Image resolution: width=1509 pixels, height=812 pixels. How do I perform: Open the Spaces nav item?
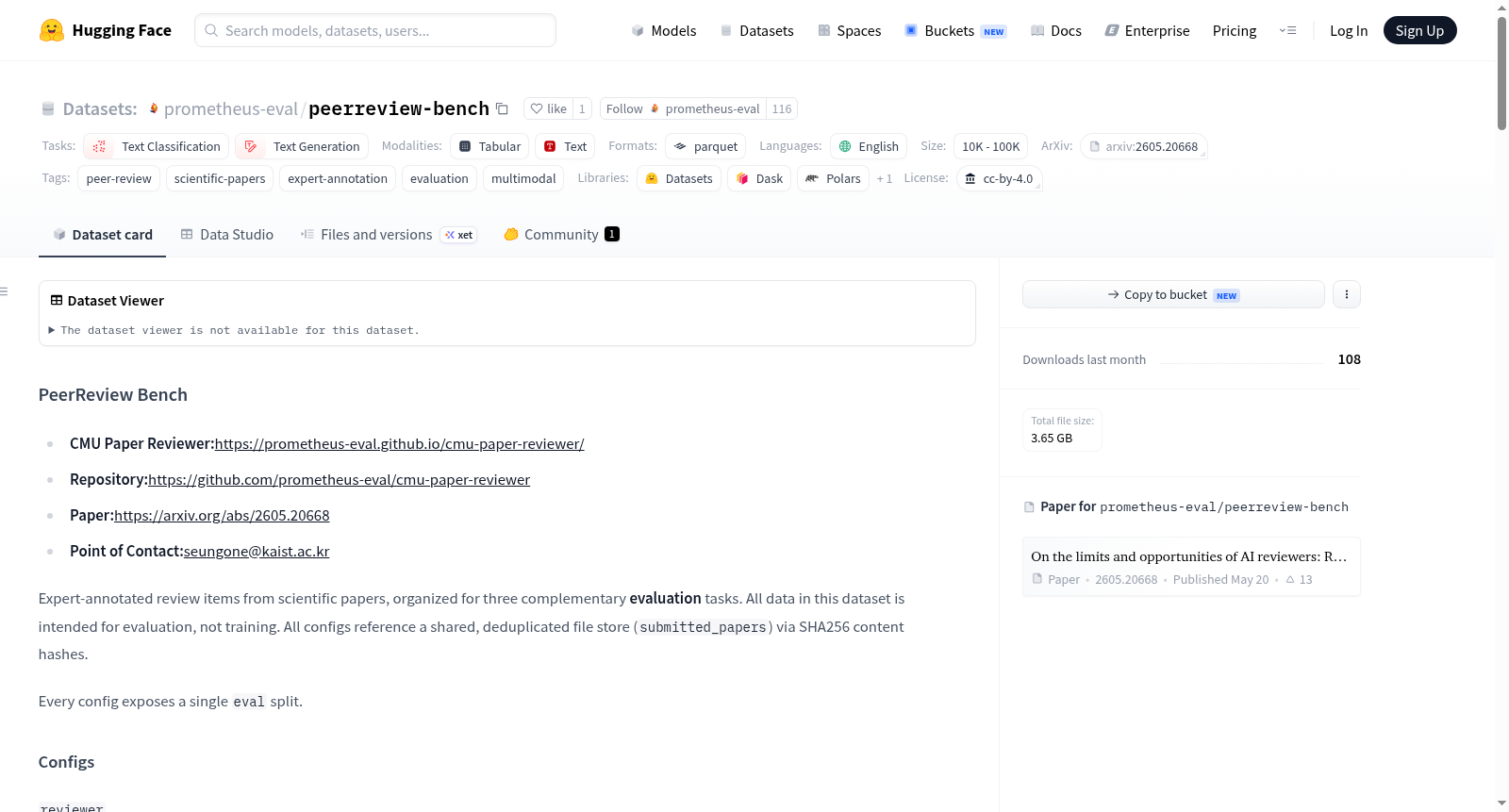pos(849,30)
